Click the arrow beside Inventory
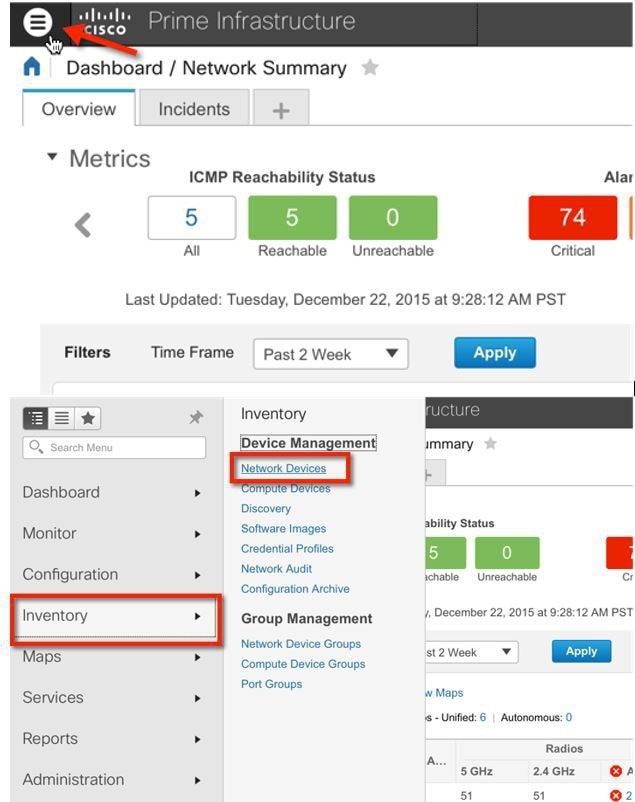 (198, 616)
